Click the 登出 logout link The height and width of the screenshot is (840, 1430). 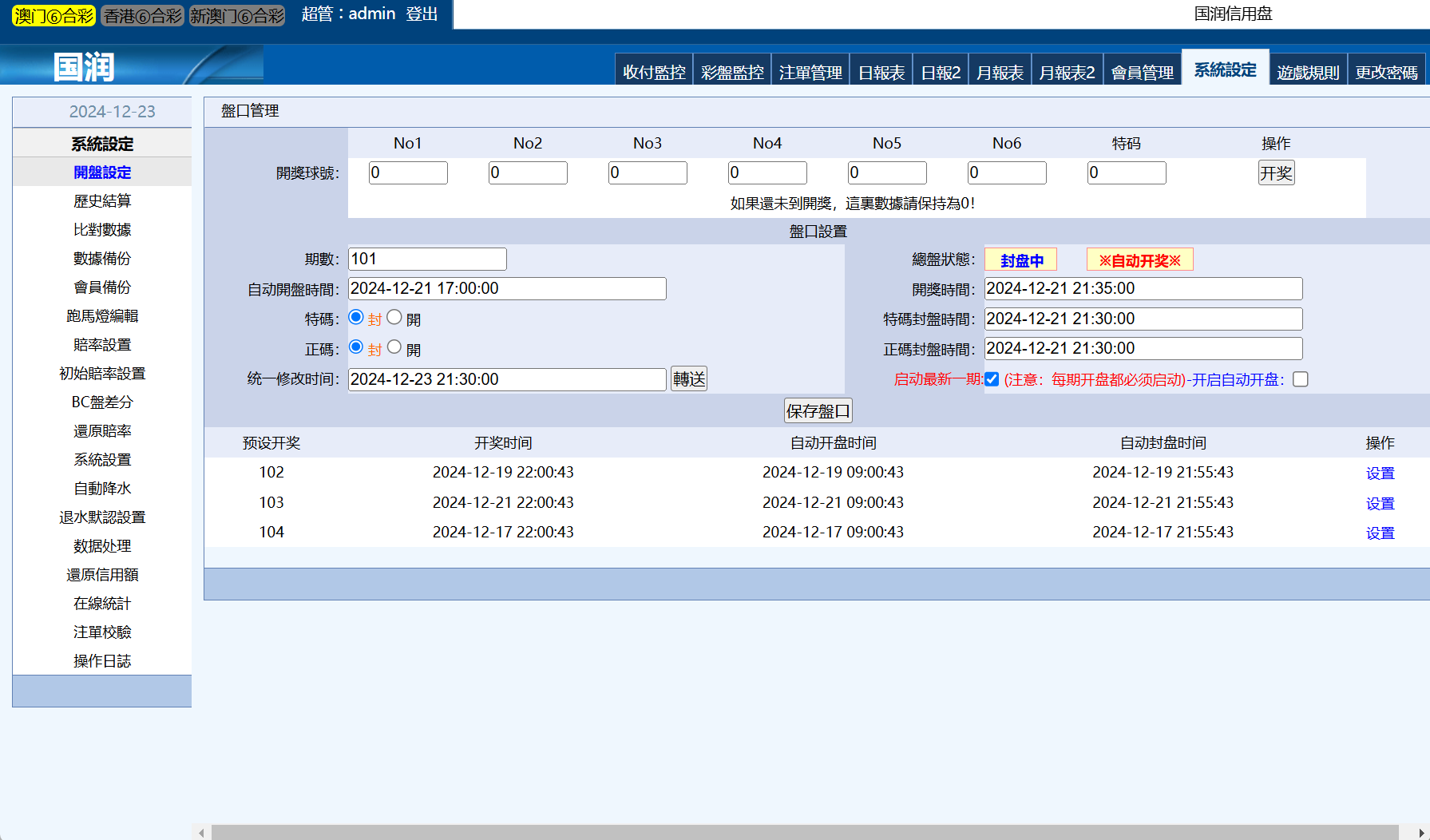(x=422, y=14)
